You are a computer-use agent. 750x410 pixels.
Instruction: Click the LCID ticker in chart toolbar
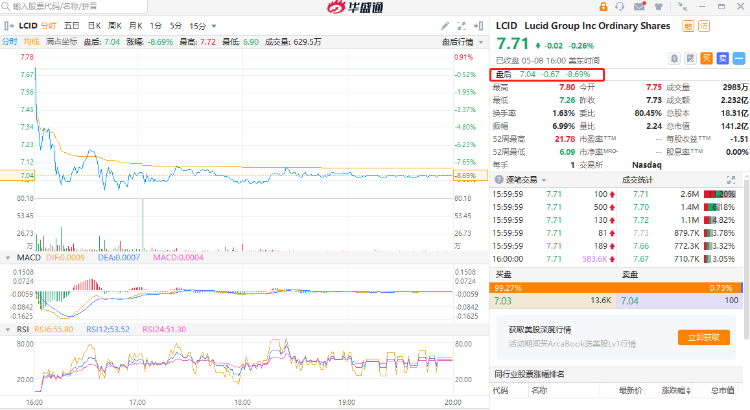click(28, 26)
